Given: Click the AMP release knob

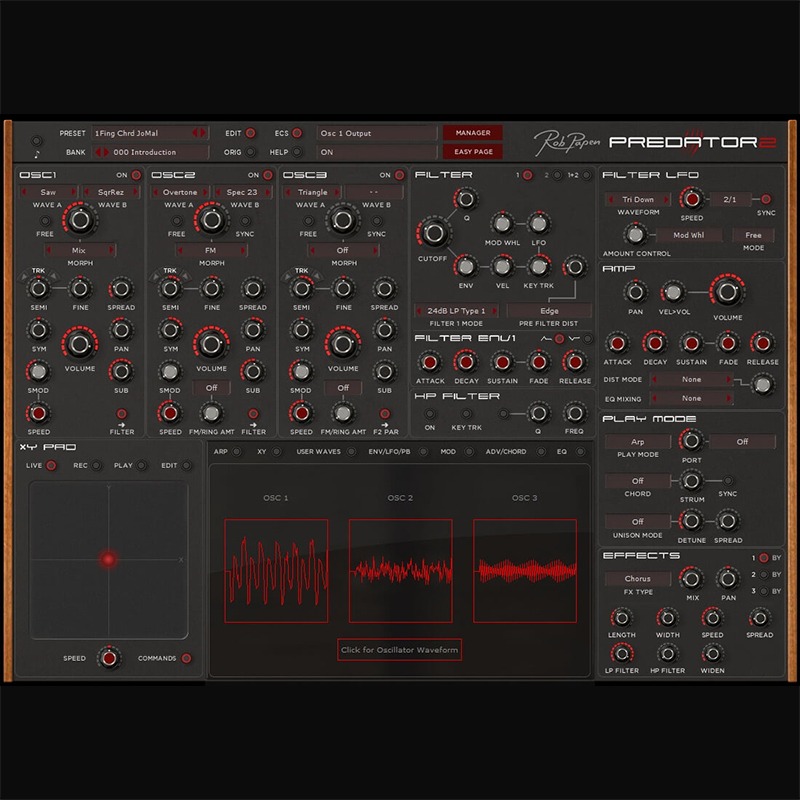Looking at the screenshot, I should coord(762,343).
